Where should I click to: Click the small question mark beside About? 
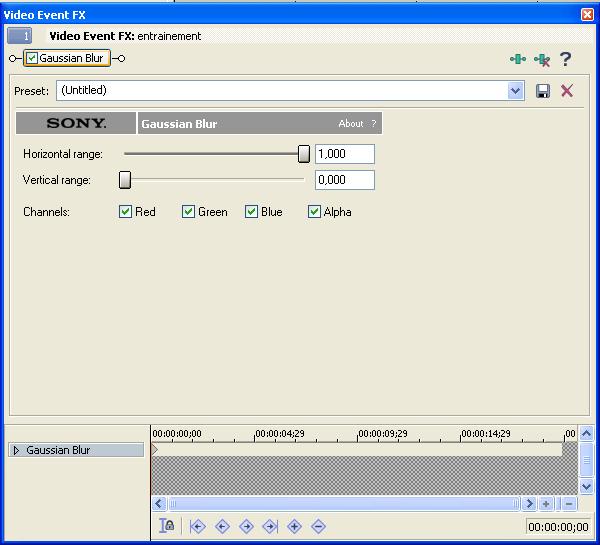[373, 124]
